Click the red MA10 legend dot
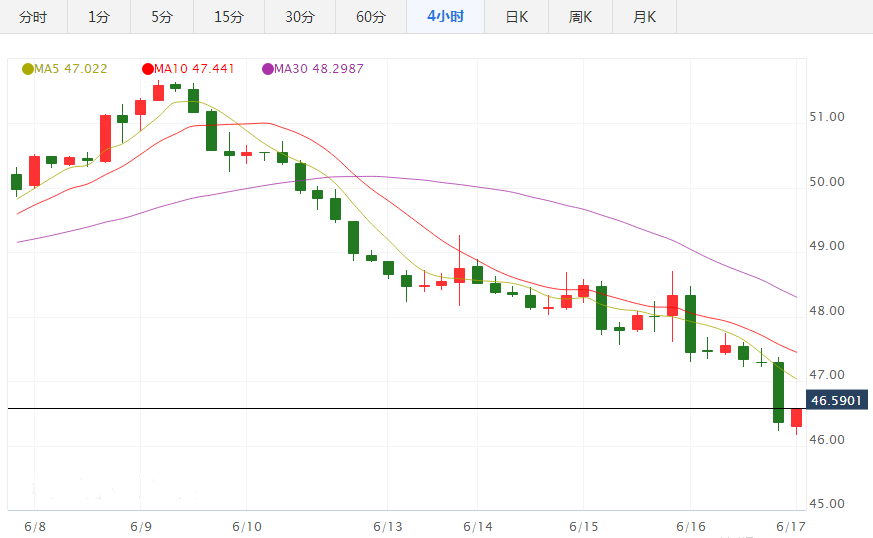This screenshot has width=873, height=538. pyautogui.click(x=147, y=69)
